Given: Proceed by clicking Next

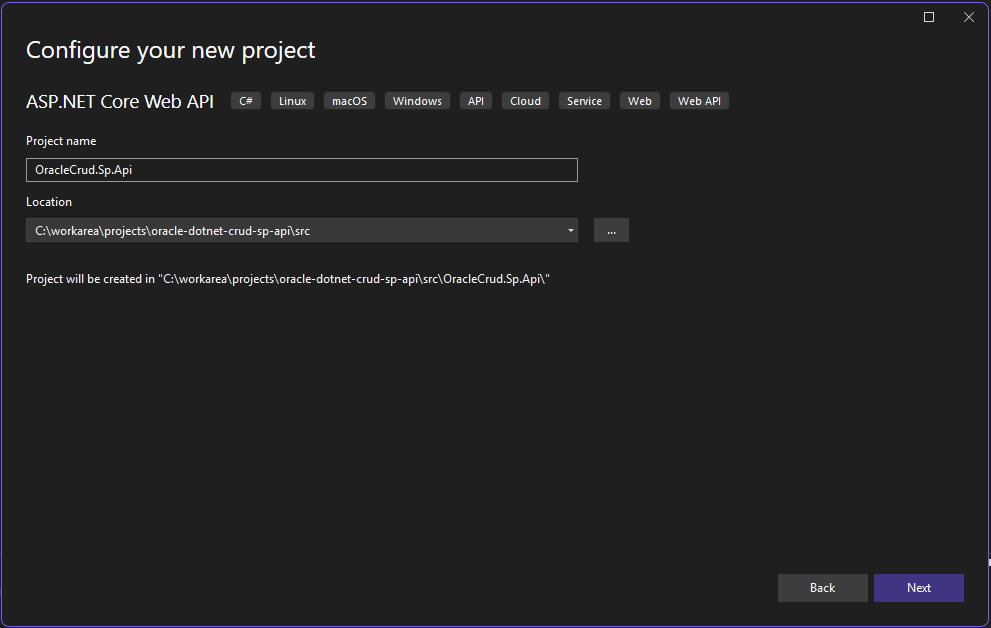Looking at the screenshot, I should point(918,588).
